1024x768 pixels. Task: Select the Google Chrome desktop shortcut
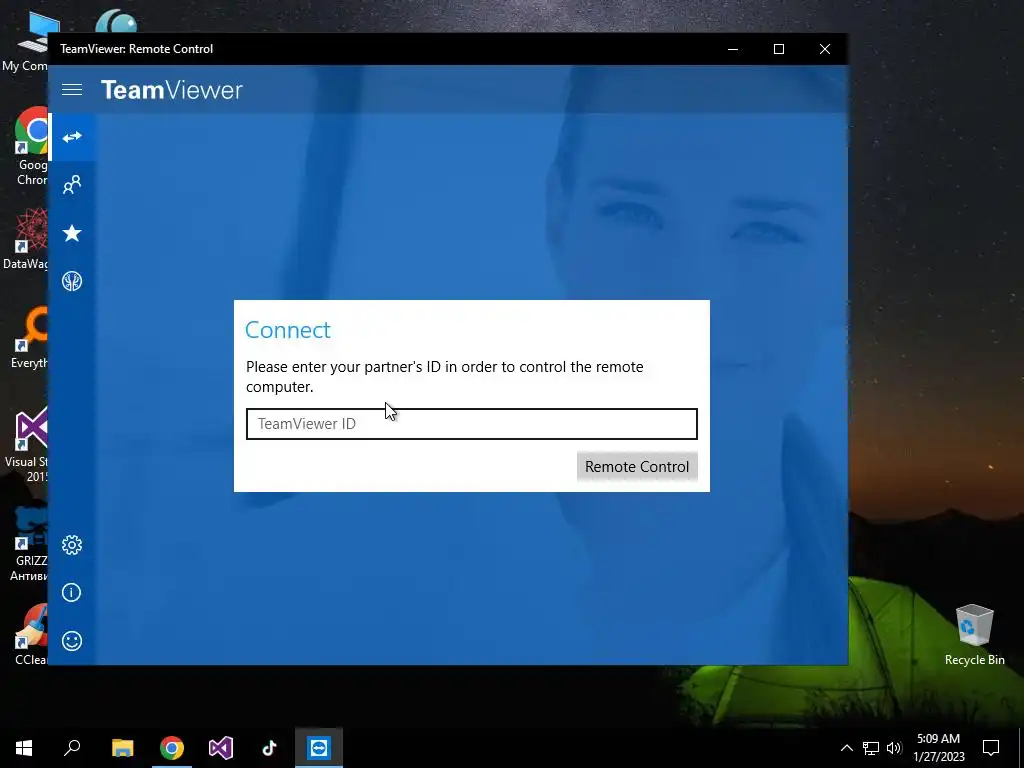(31, 147)
